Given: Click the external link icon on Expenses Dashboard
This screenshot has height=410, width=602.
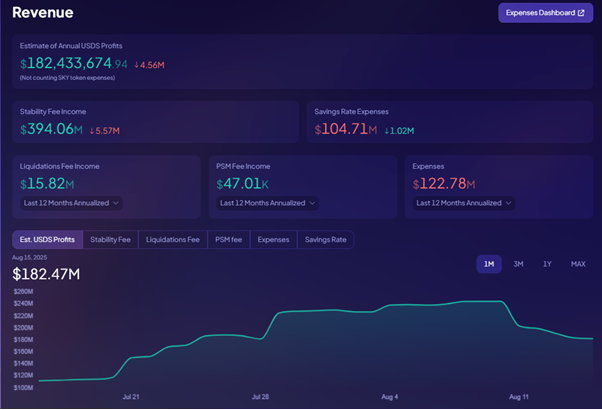Looking at the screenshot, I should coord(581,13).
